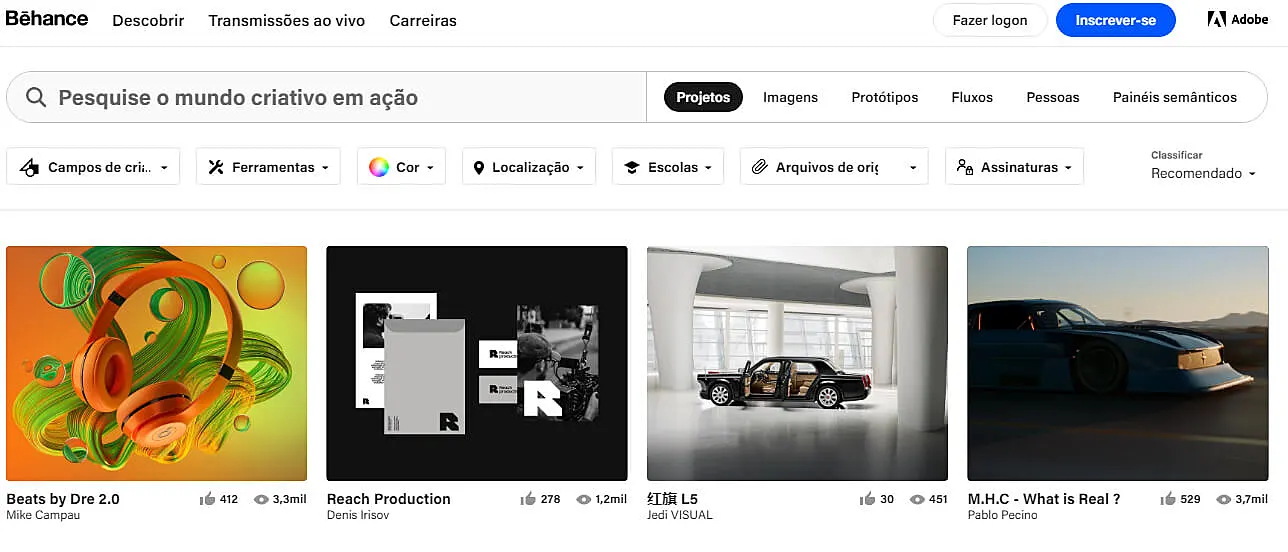Open the 红旗 L5 title link

[673, 499]
